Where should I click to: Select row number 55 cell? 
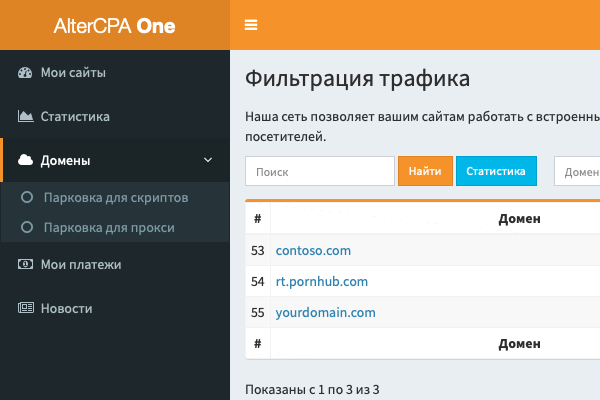point(258,312)
